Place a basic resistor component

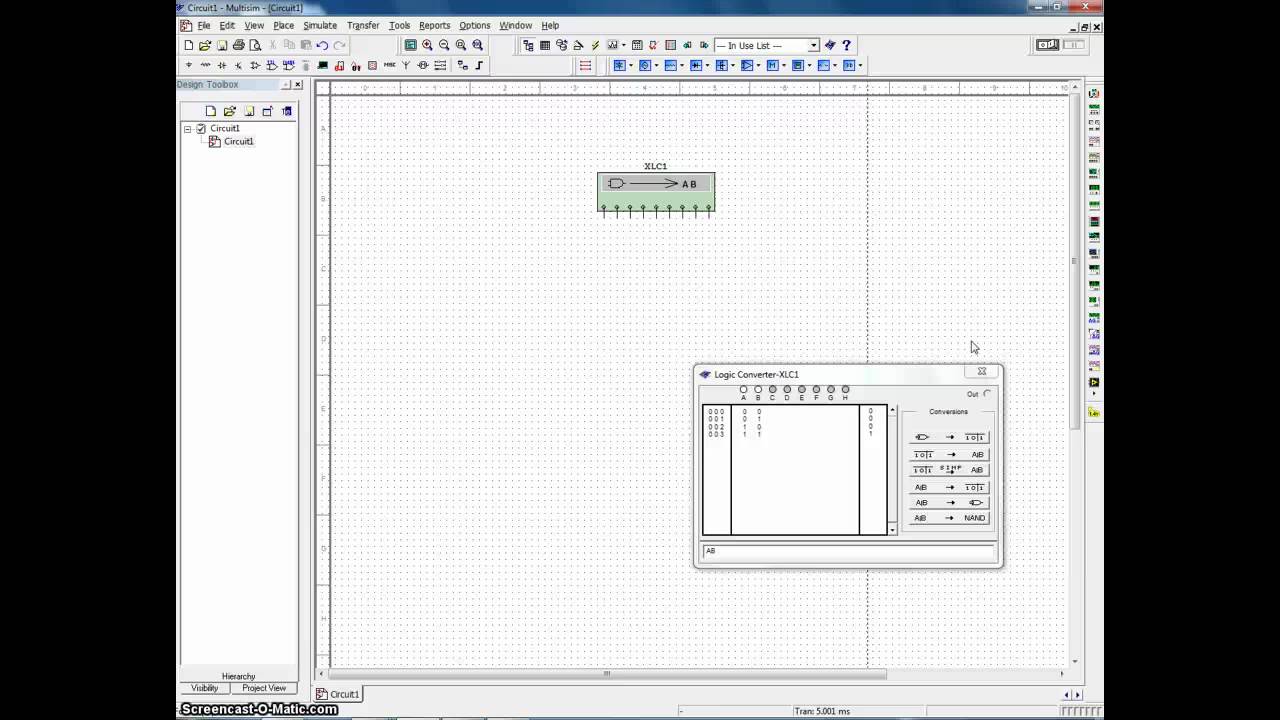tap(205, 65)
